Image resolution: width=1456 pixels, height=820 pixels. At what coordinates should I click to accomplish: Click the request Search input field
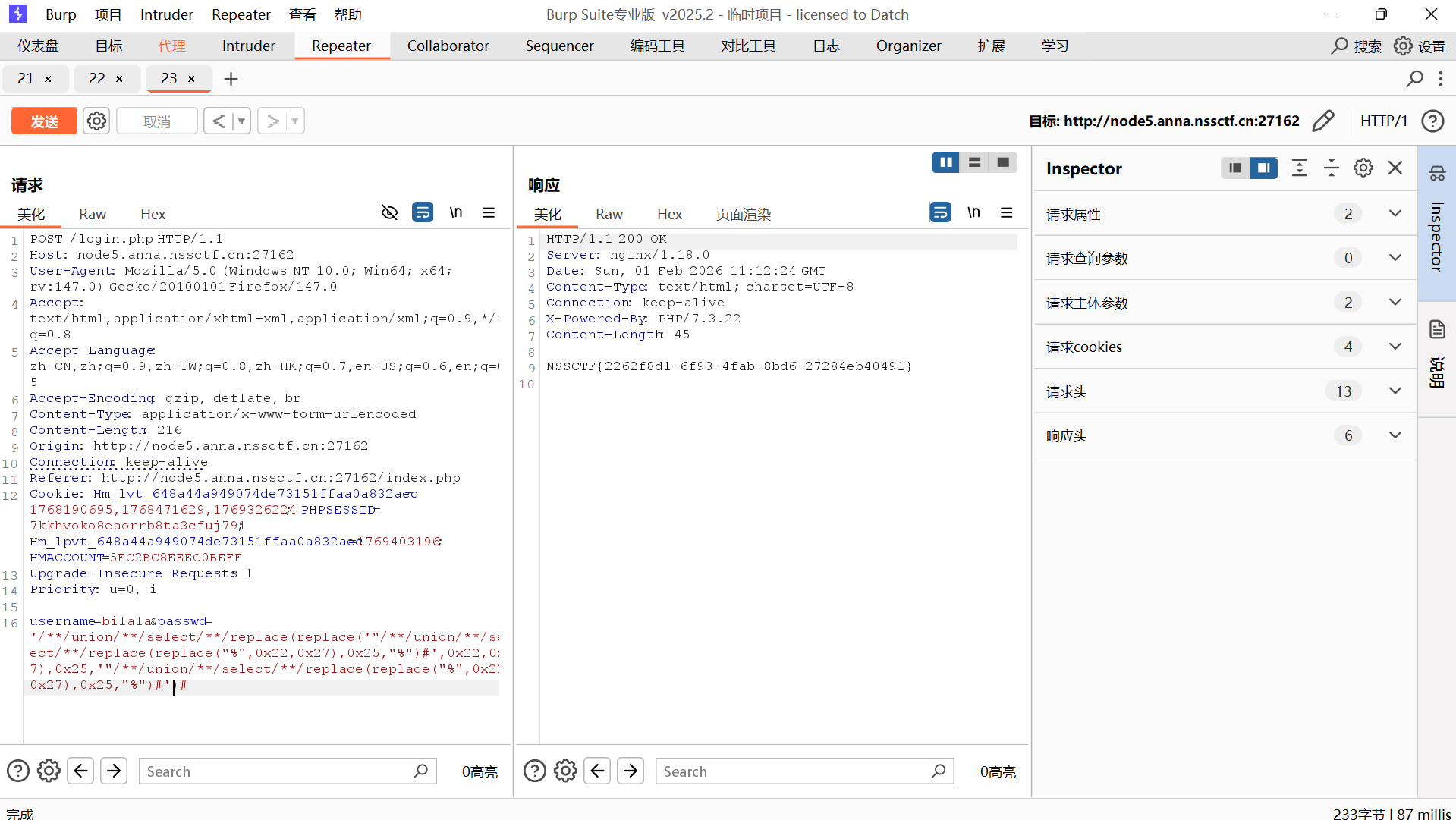click(288, 771)
